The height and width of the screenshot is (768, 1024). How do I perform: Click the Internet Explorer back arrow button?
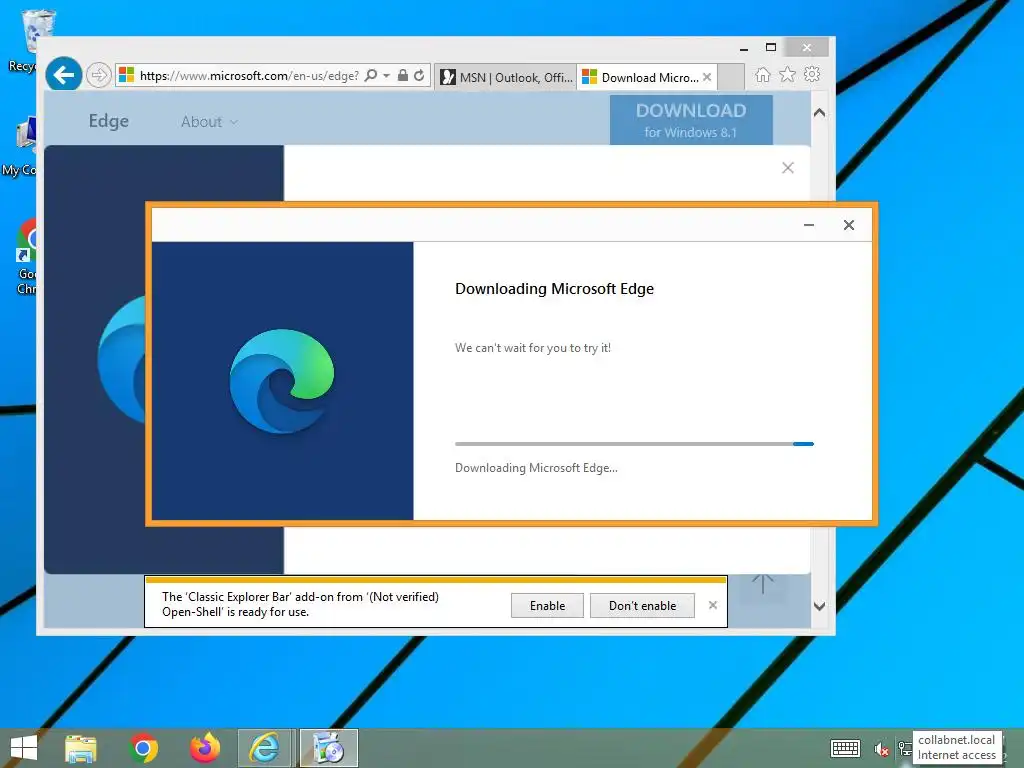click(x=64, y=75)
